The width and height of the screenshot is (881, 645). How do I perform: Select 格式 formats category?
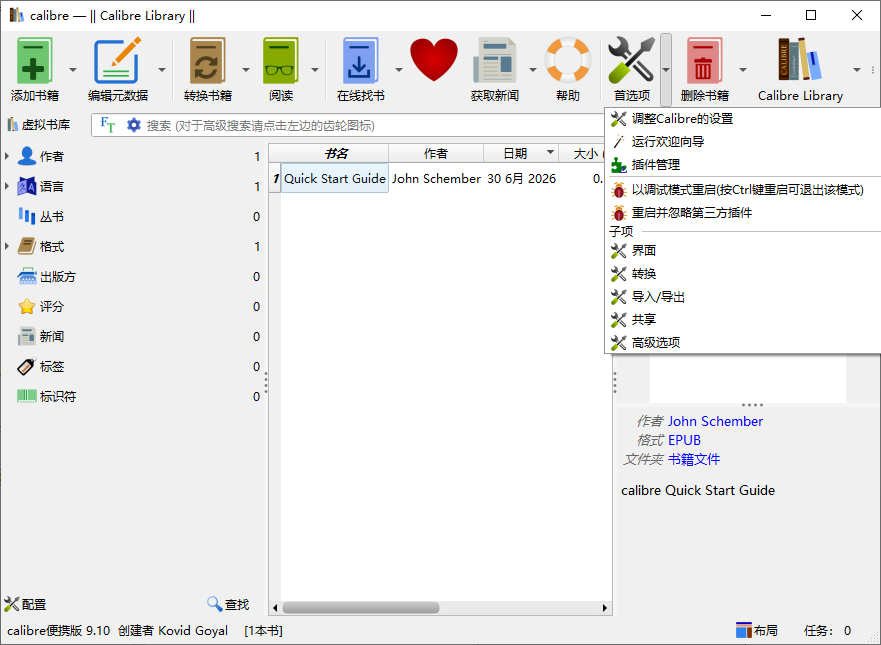tap(52, 247)
